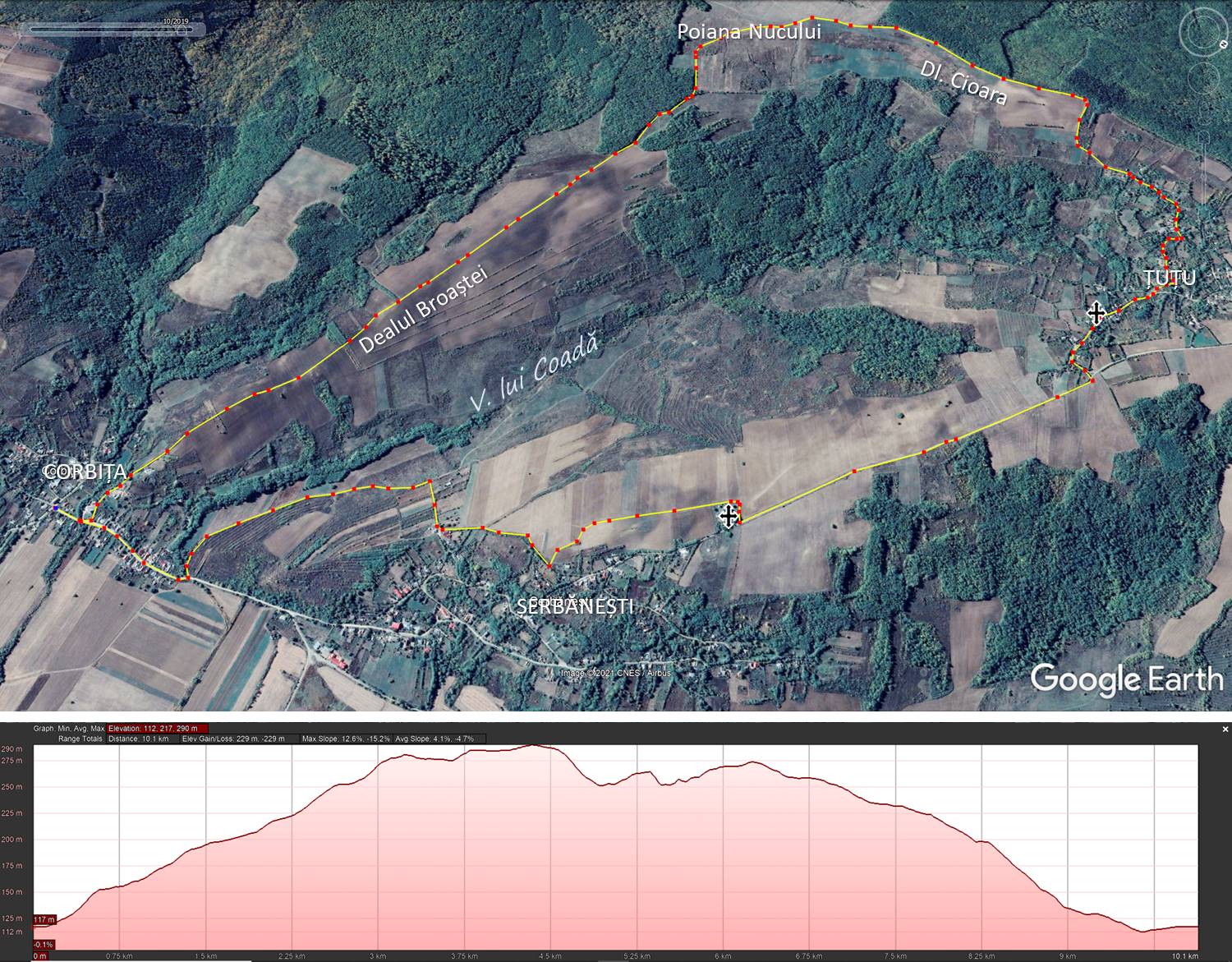The image size is (1232, 962).
Task: Click the Elev Gain/Loss statistic box
Action: 237,739
